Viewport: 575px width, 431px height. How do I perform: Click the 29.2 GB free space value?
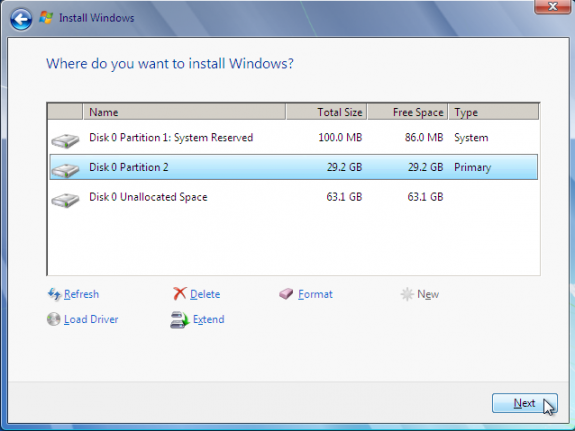[425, 167]
